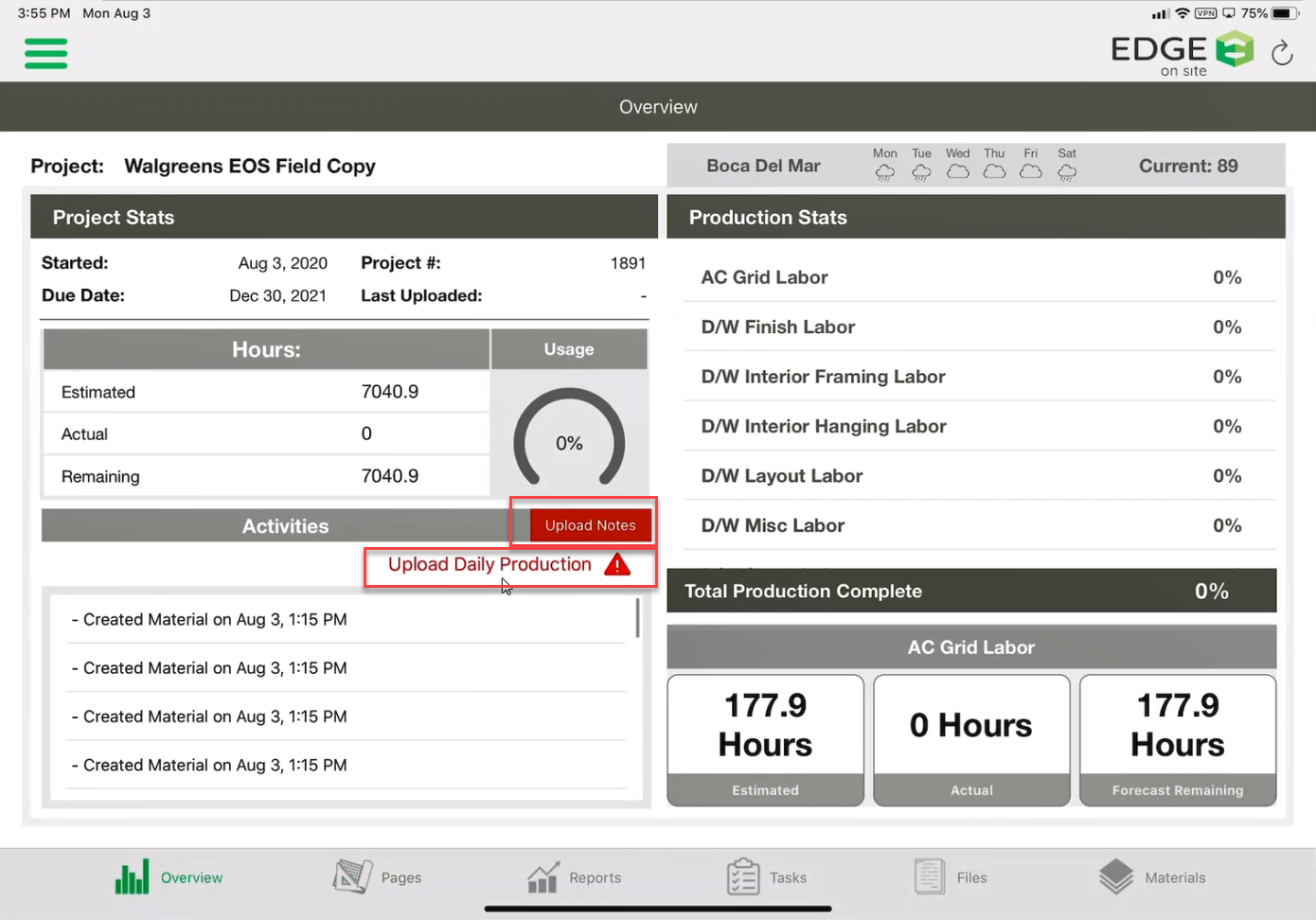The image size is (1316, 920).
Task: Click the scrollbar in the Activities list
Action: click(637, 617)
